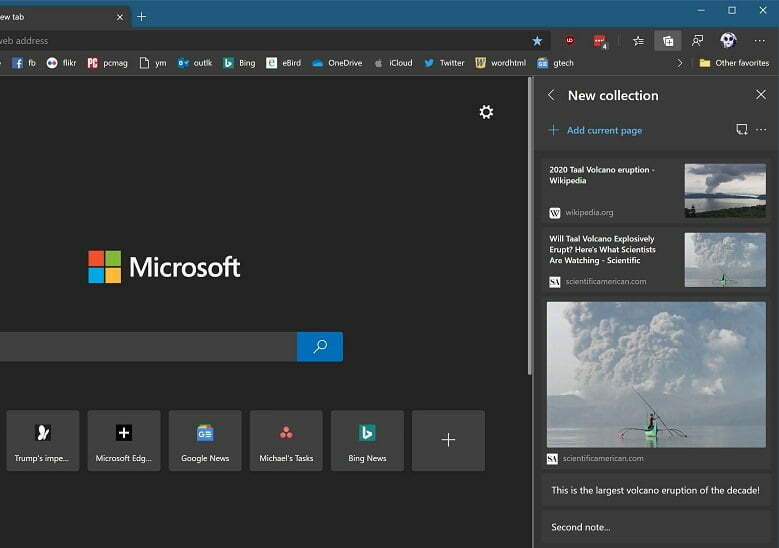This screenshot has width=779, height=548.
Task: Open the iCloud bookmark
Action: click(393, 63)
